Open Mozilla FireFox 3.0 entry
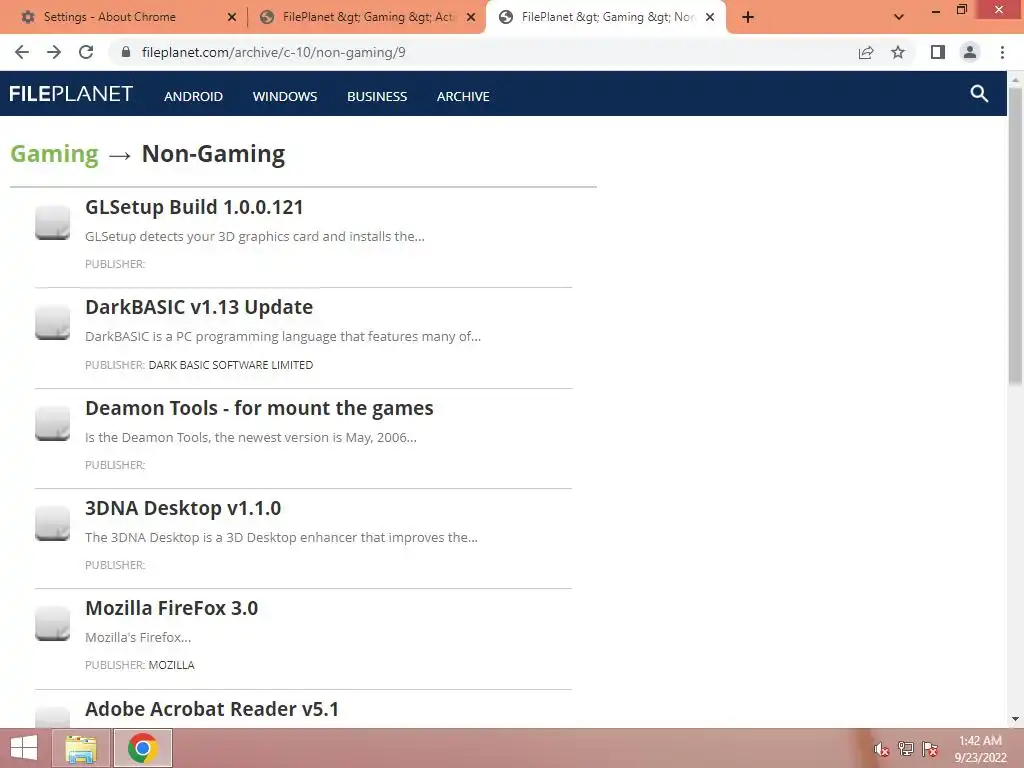The width and height of the screenshot is (1024, 768). (171, 608)
